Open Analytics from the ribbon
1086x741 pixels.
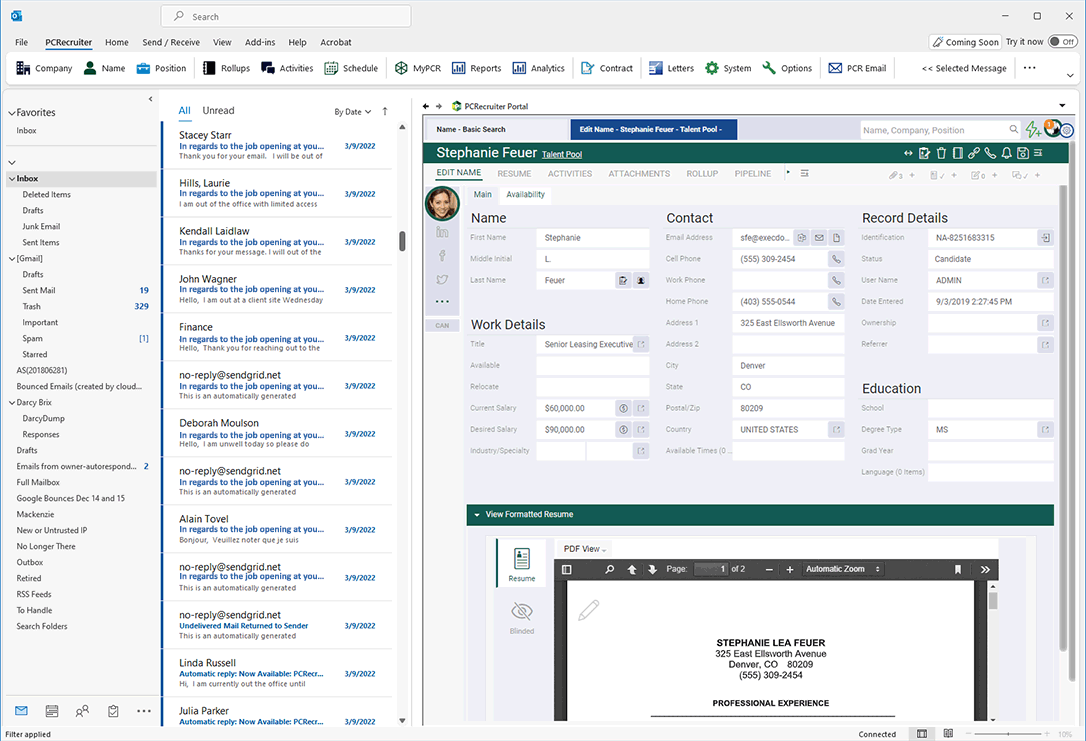538,68
